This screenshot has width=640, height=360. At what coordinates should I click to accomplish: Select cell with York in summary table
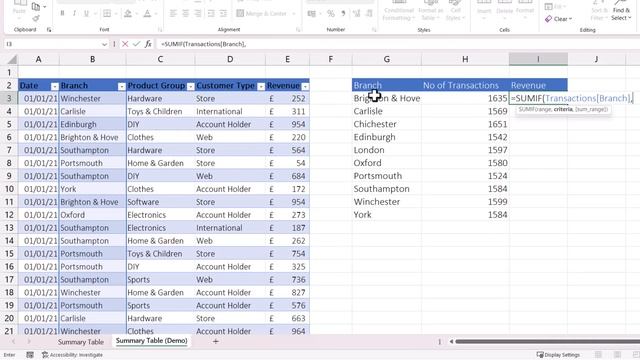tap(387, 215)
